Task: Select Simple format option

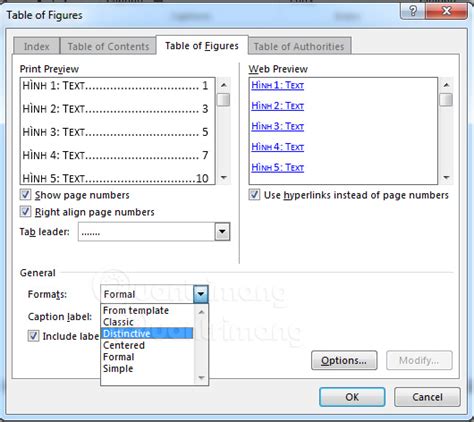Action: point(147,368)
